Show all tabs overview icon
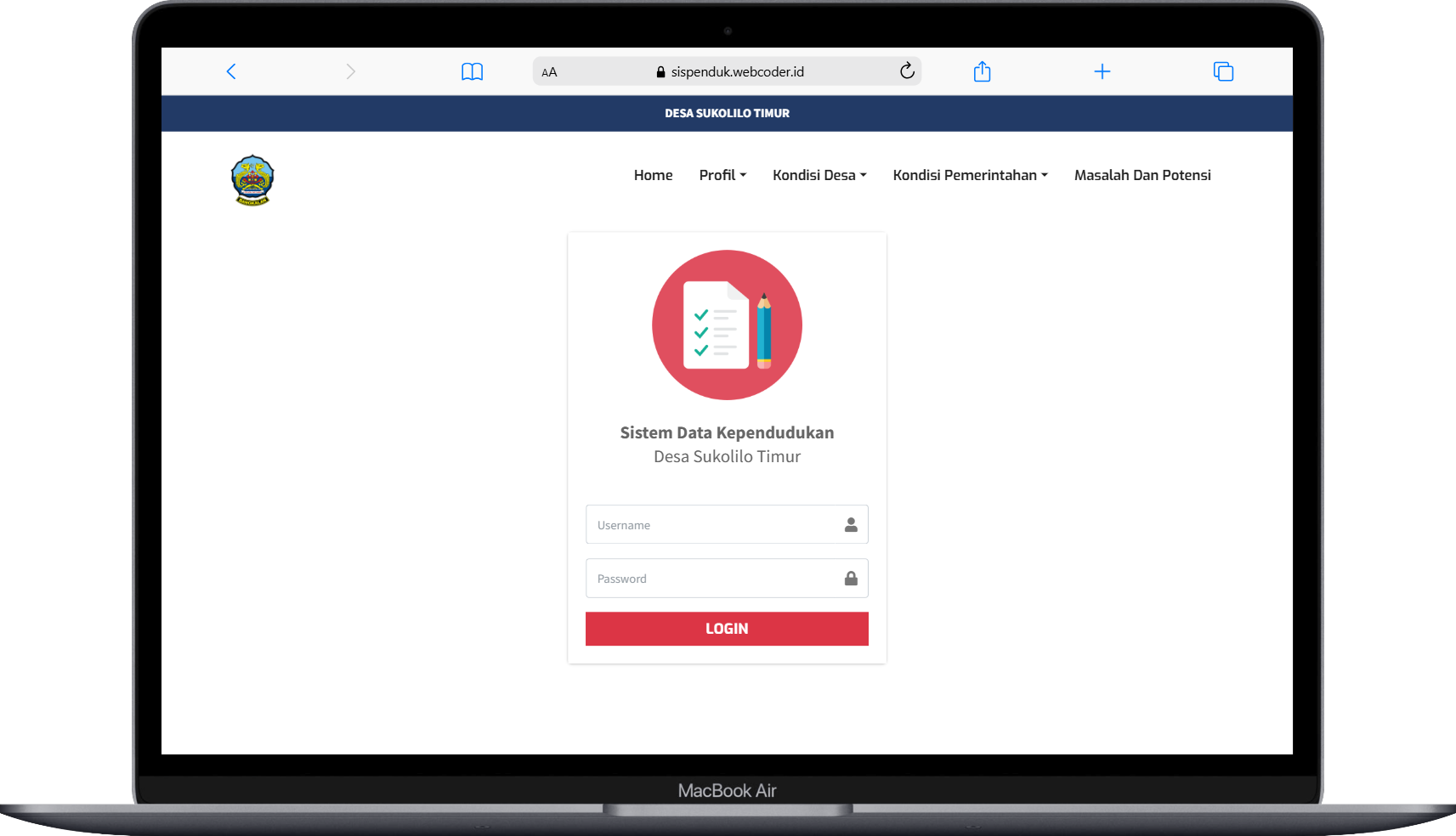 click(1223, 71)
